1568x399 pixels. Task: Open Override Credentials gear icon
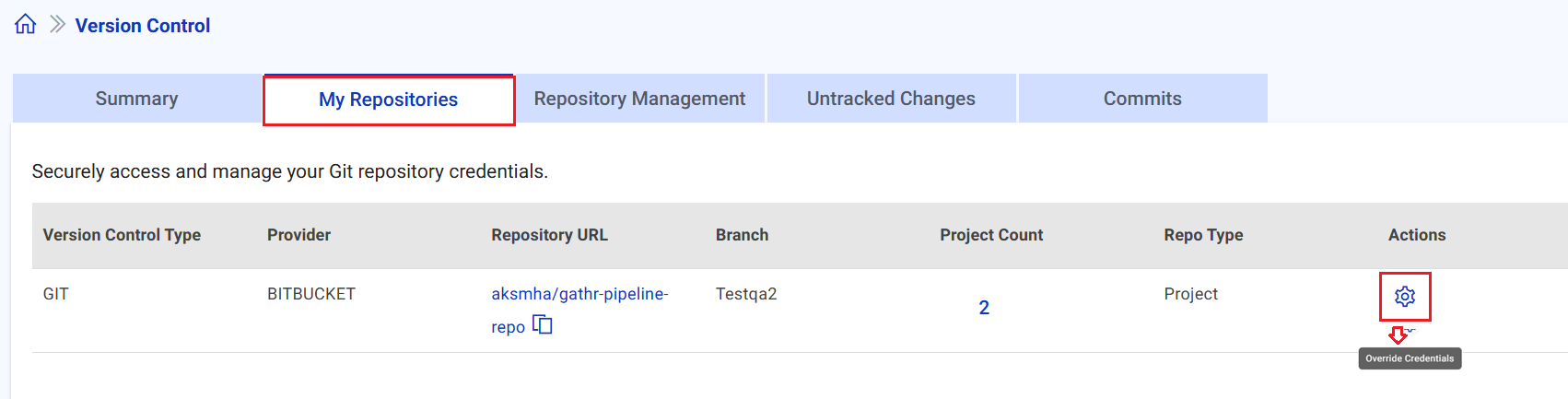(x=1404, y=297)
